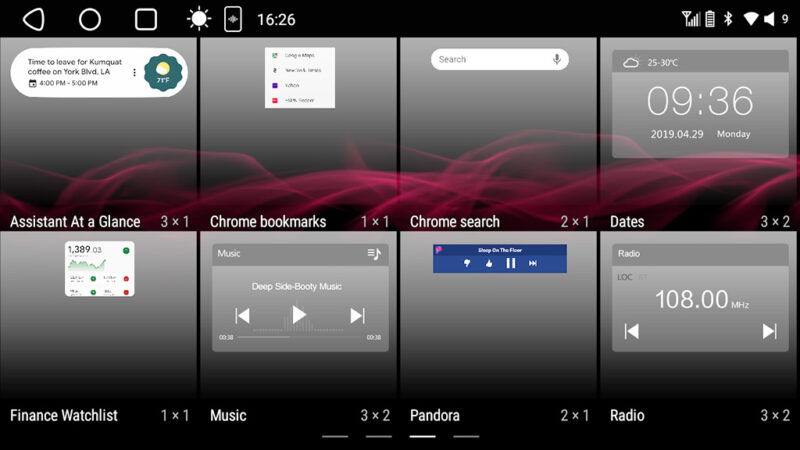Open the Music widget playlist icon
The image size is (800, 450).
coord(374,254)
